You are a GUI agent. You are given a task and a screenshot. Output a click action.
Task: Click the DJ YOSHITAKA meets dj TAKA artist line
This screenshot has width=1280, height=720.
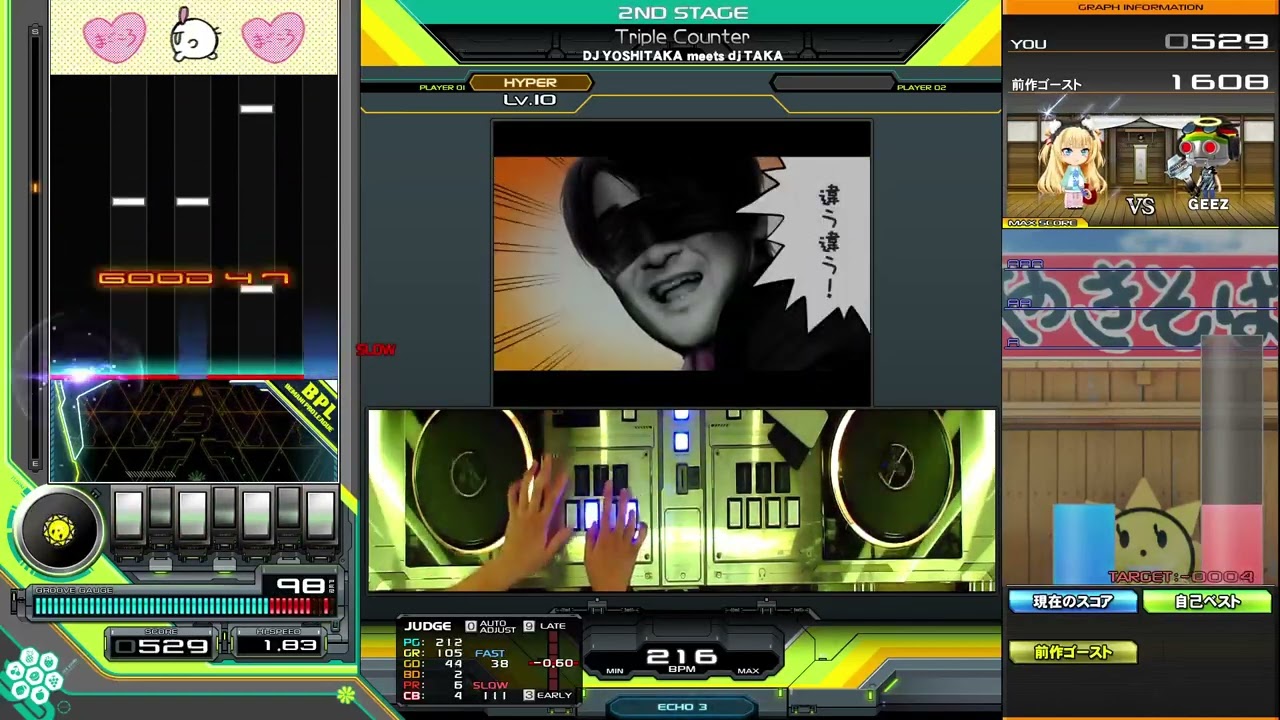point(682,56)
